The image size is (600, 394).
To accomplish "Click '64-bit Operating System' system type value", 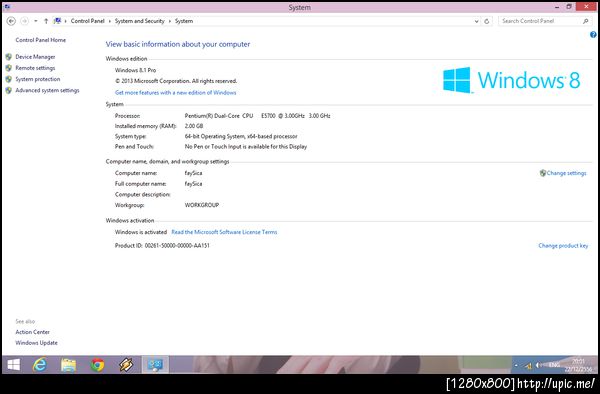I will click(241, 136).
